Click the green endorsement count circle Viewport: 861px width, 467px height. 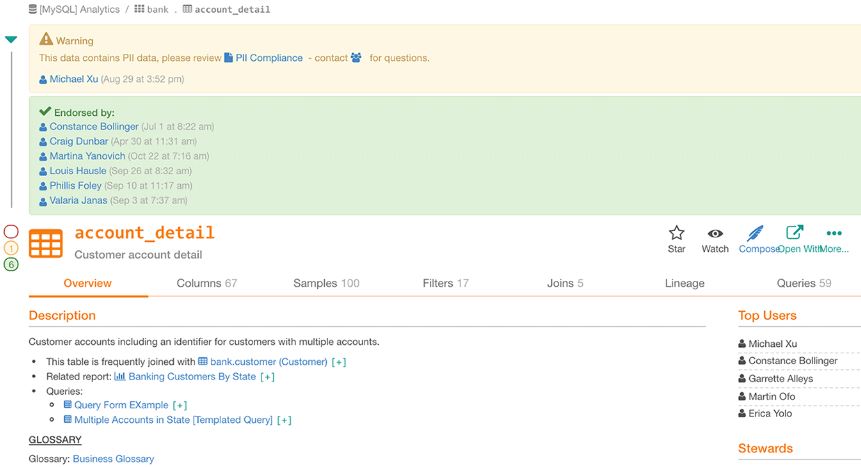[11, 264]
